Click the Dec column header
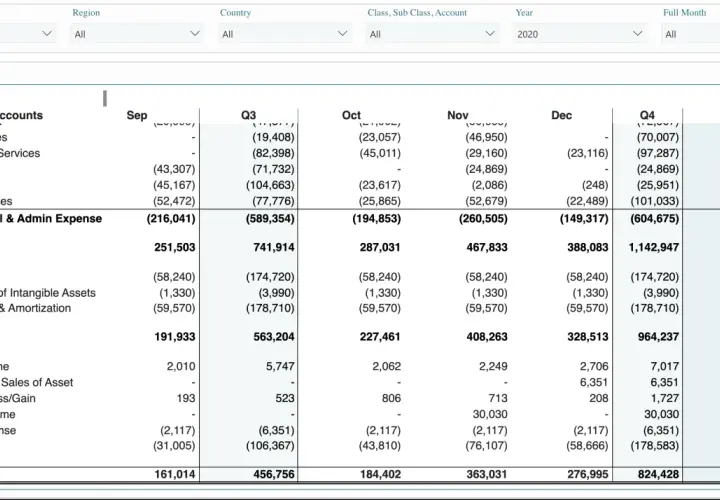The height and width of the screenshot is (500, 720). [x=562, y=115]
